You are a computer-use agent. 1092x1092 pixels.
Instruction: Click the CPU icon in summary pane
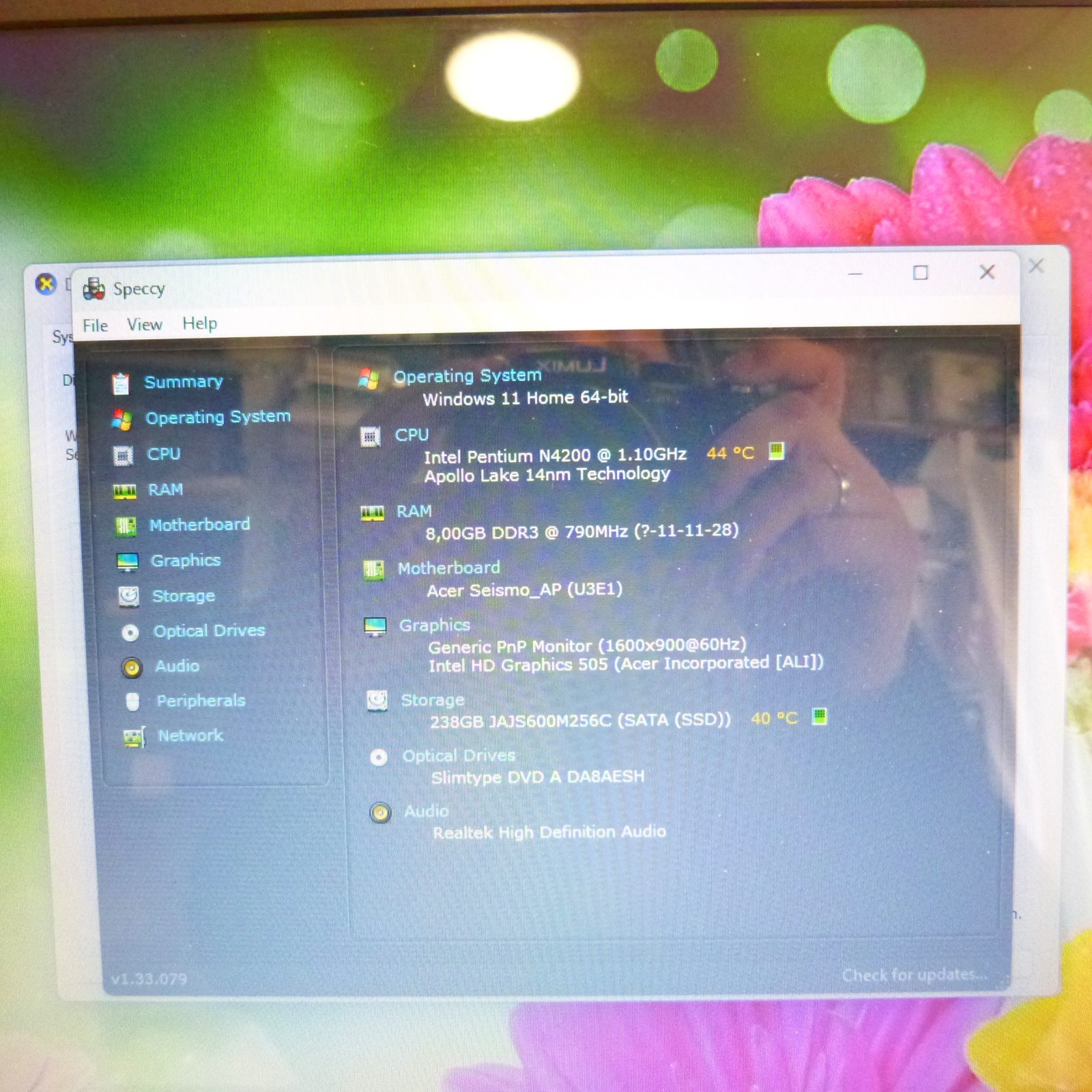coord(371,436)
